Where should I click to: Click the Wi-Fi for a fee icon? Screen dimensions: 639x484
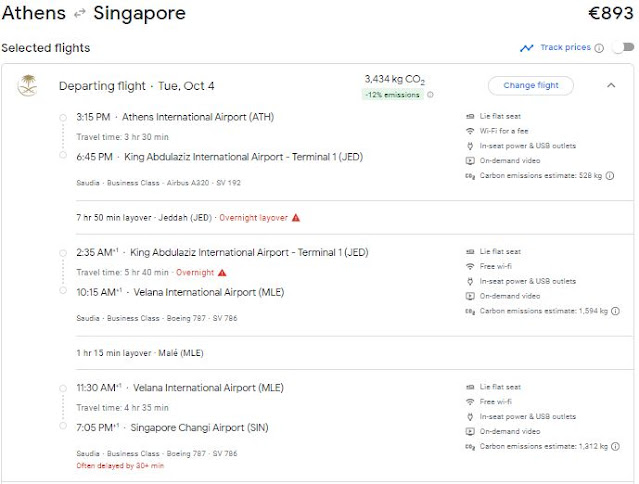[x=470, y=131]
